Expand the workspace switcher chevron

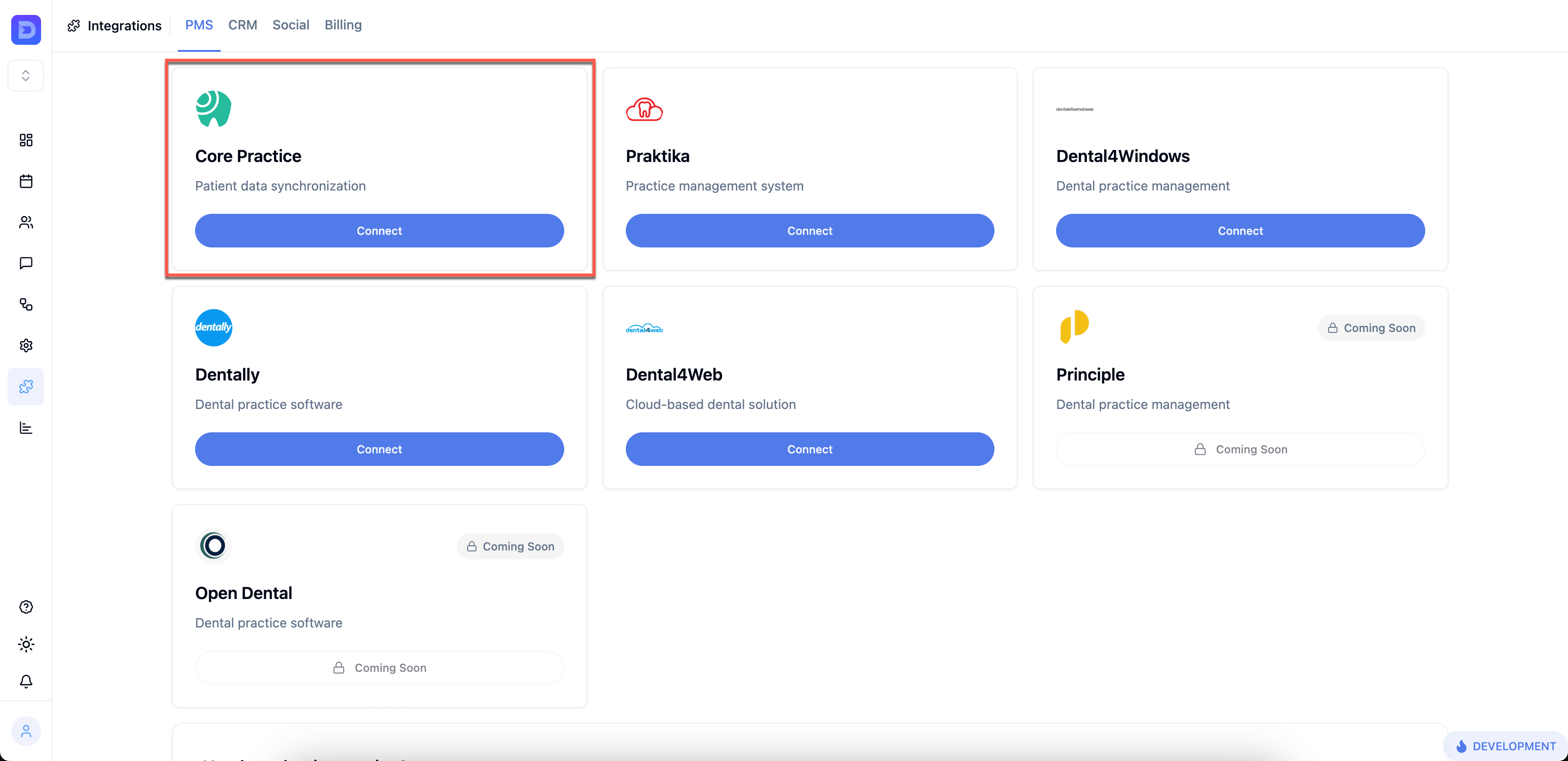coord(26,76)
